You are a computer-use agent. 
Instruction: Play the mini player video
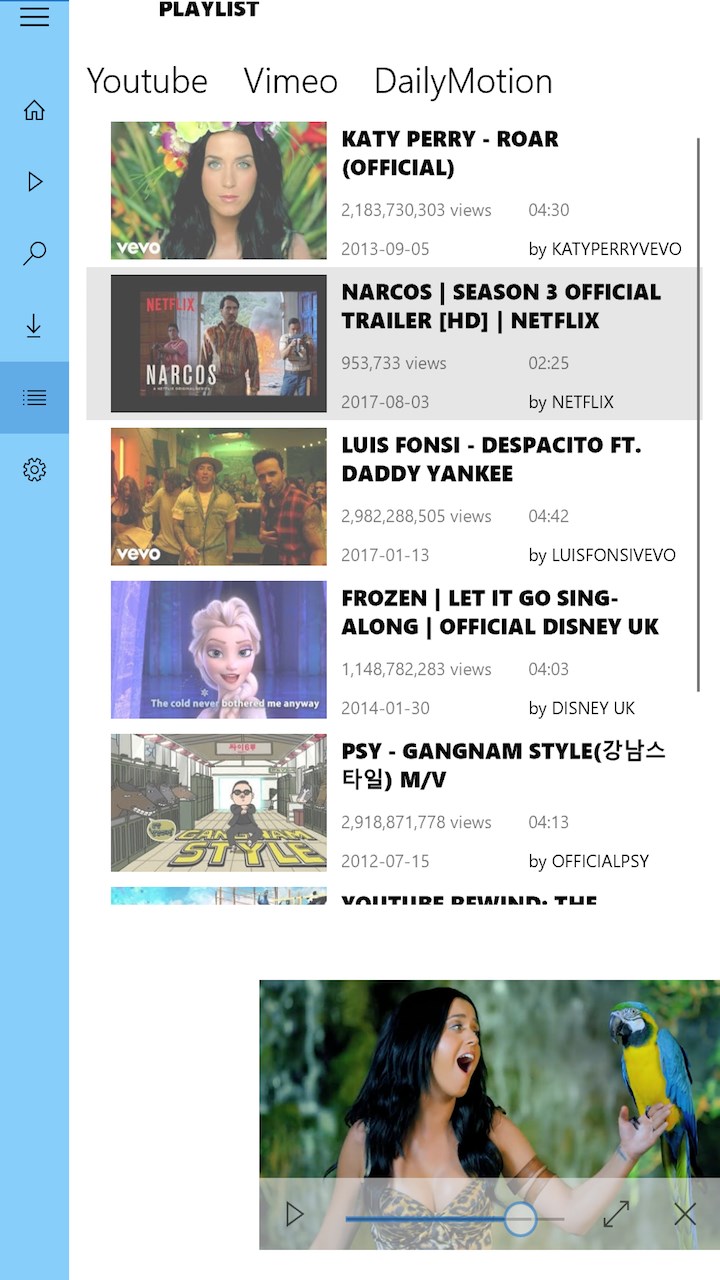(x=294, y=1215)
